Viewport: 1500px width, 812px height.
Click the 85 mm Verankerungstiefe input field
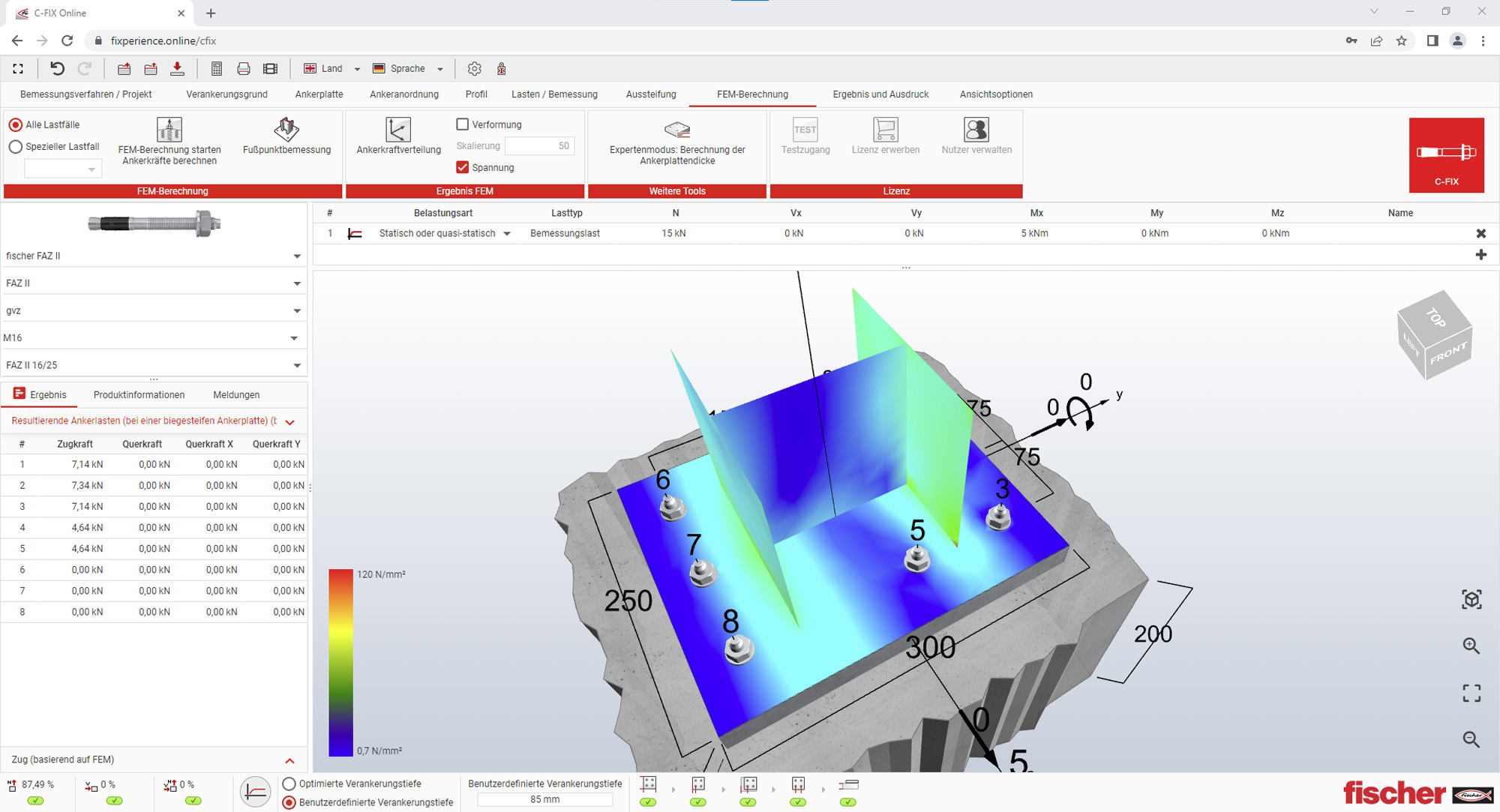(545, 799)
